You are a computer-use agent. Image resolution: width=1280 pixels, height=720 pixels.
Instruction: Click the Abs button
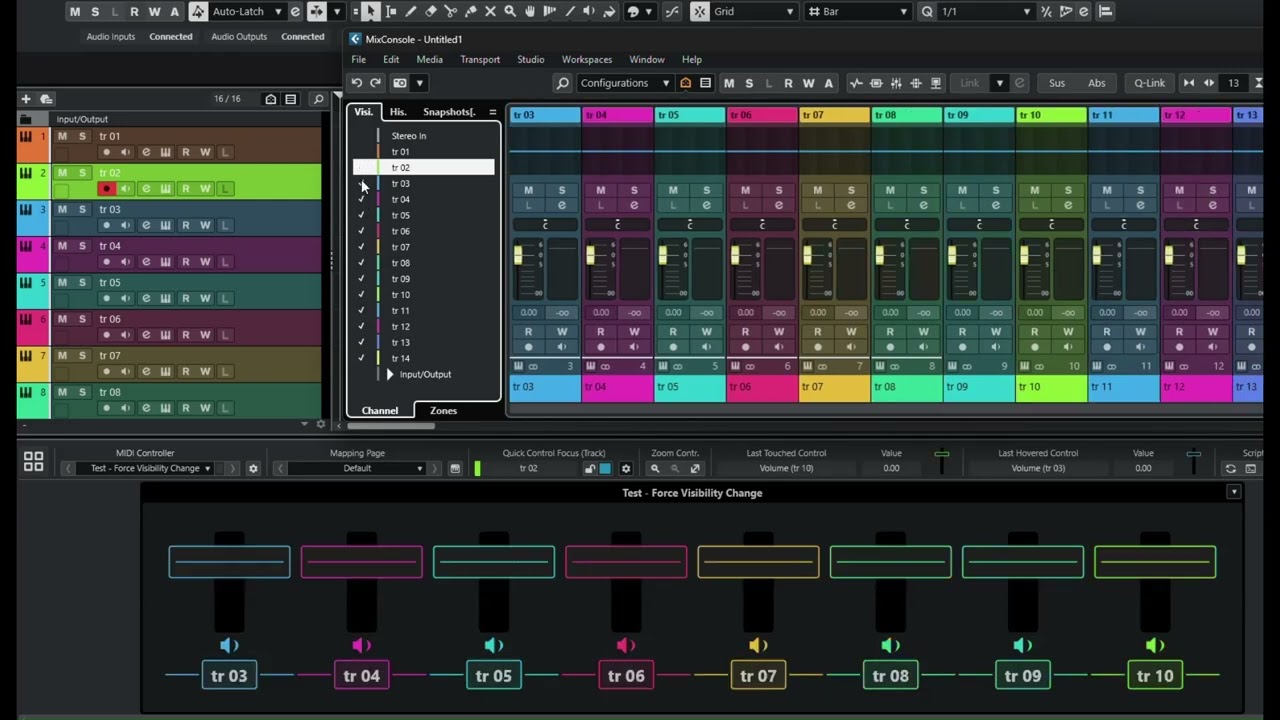pos(1097,83)
